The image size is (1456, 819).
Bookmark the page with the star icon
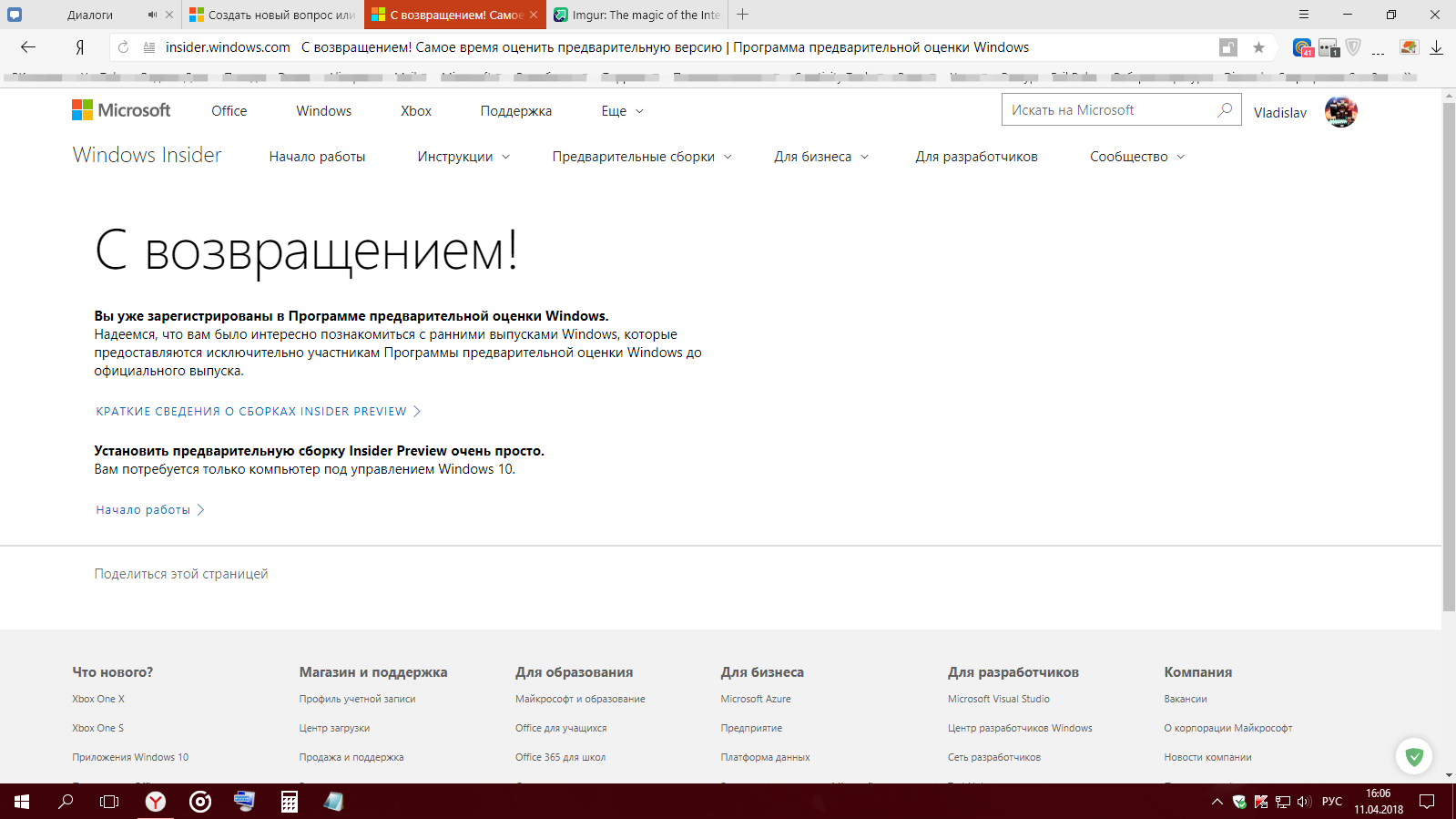(1258, 47)
